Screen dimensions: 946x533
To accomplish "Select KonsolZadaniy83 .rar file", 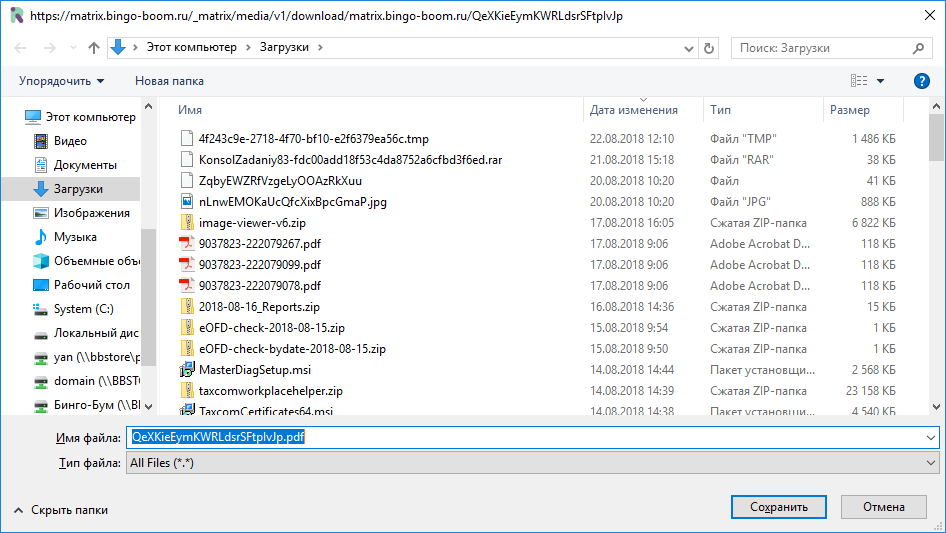I will coord(350,160).
